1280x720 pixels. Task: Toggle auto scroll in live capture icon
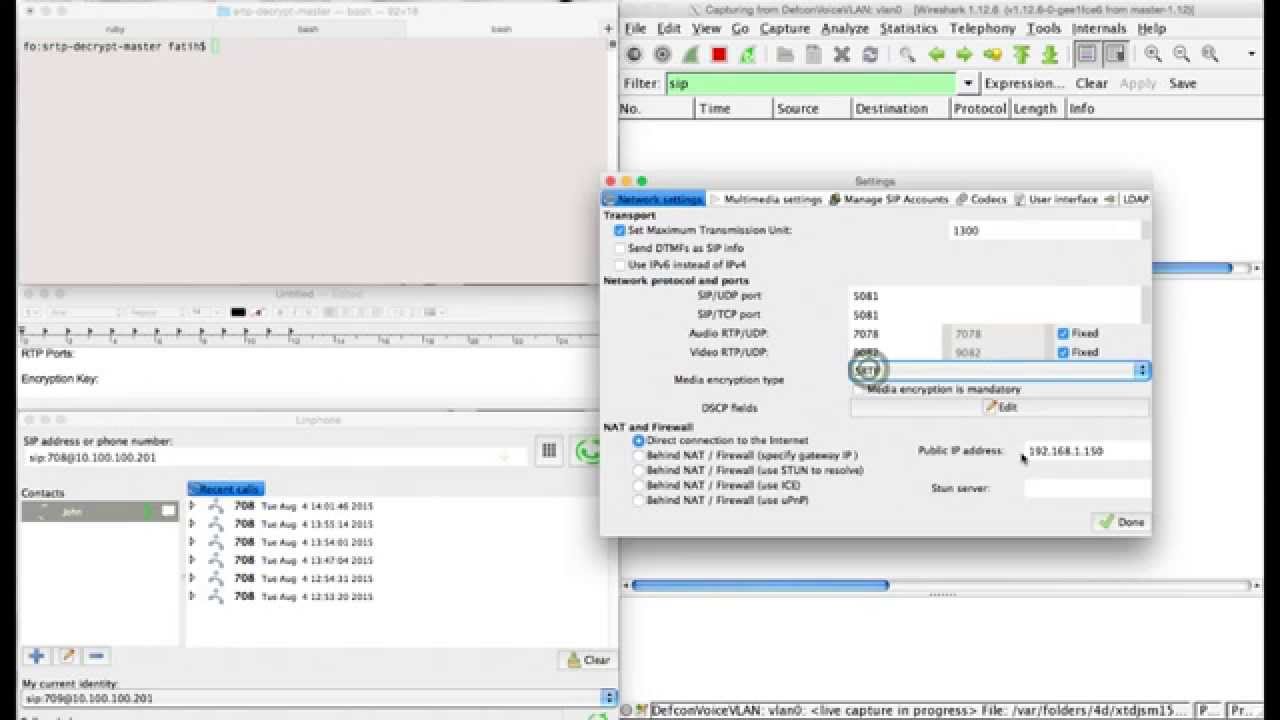1115,54
